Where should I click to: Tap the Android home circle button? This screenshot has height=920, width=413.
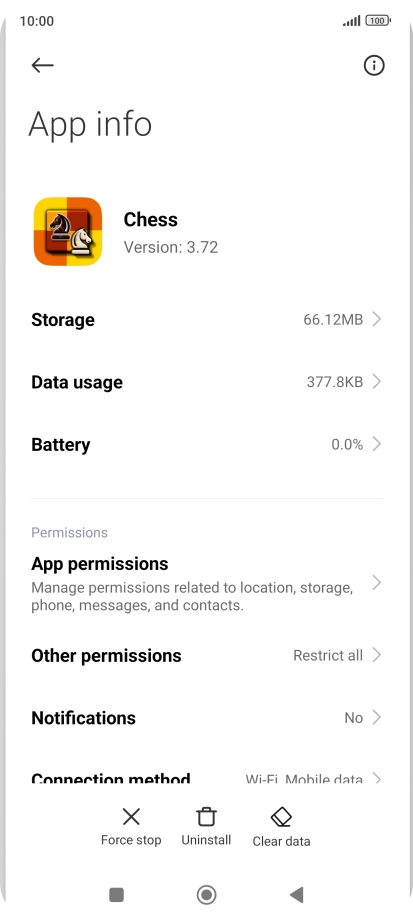[x=206, y=894]
